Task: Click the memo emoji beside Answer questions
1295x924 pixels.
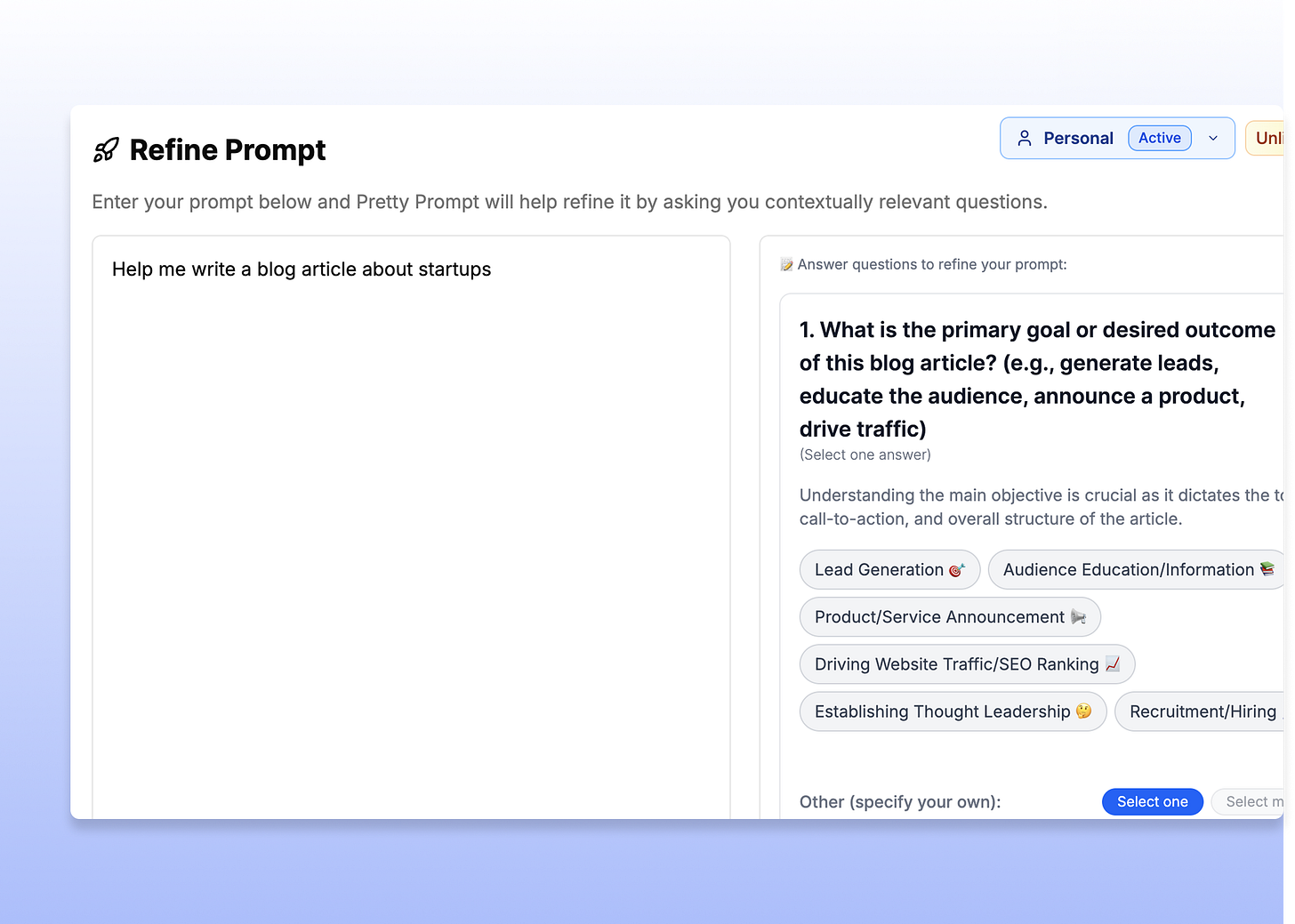Action: 786,264
